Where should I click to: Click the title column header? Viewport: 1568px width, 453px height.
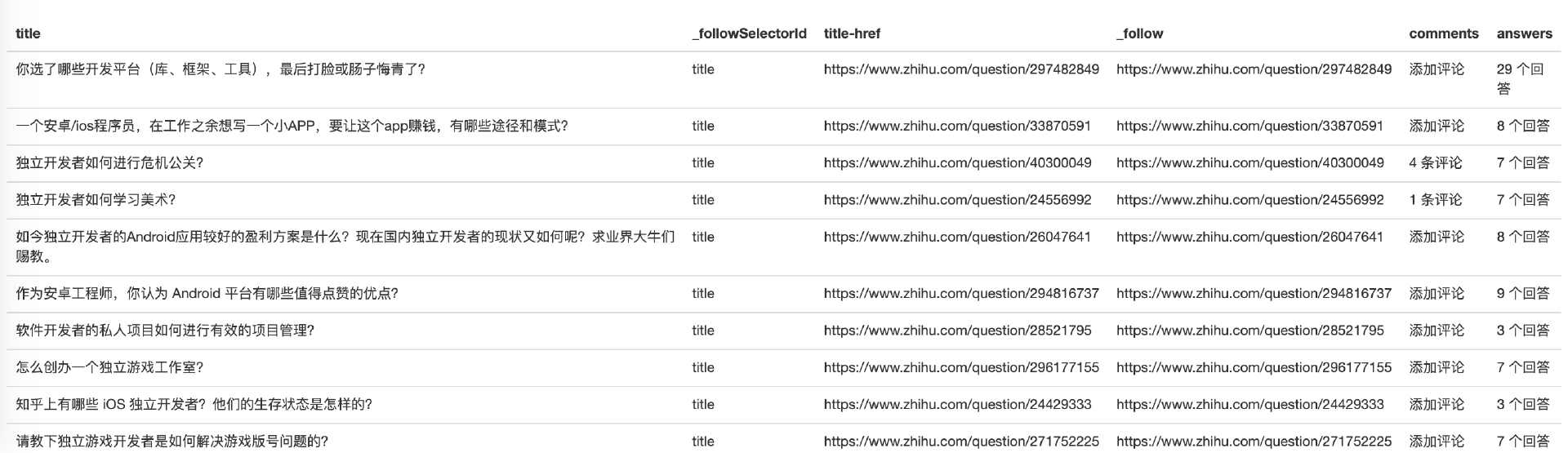[x=28, y=33]
